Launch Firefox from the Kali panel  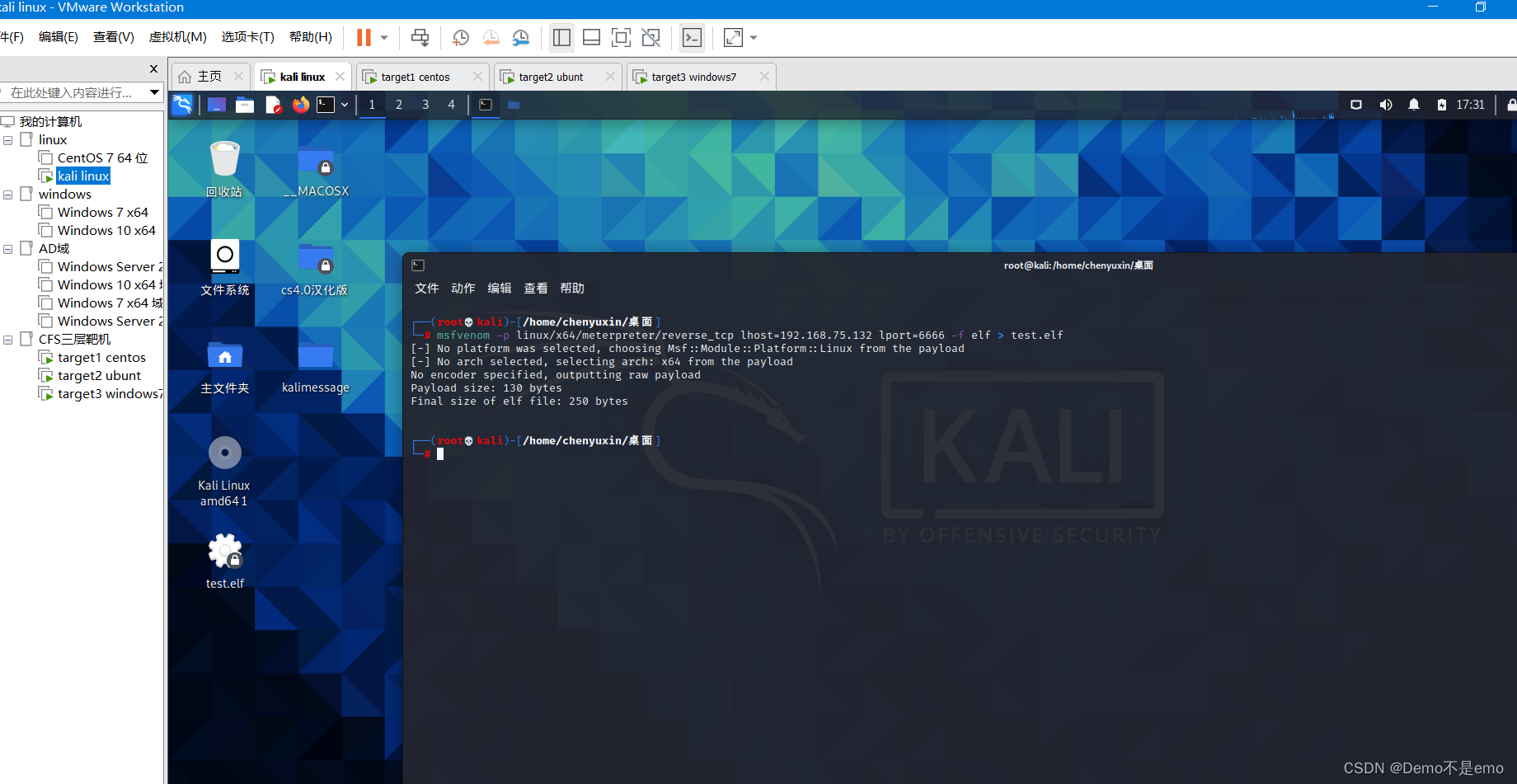pos(301,105)
